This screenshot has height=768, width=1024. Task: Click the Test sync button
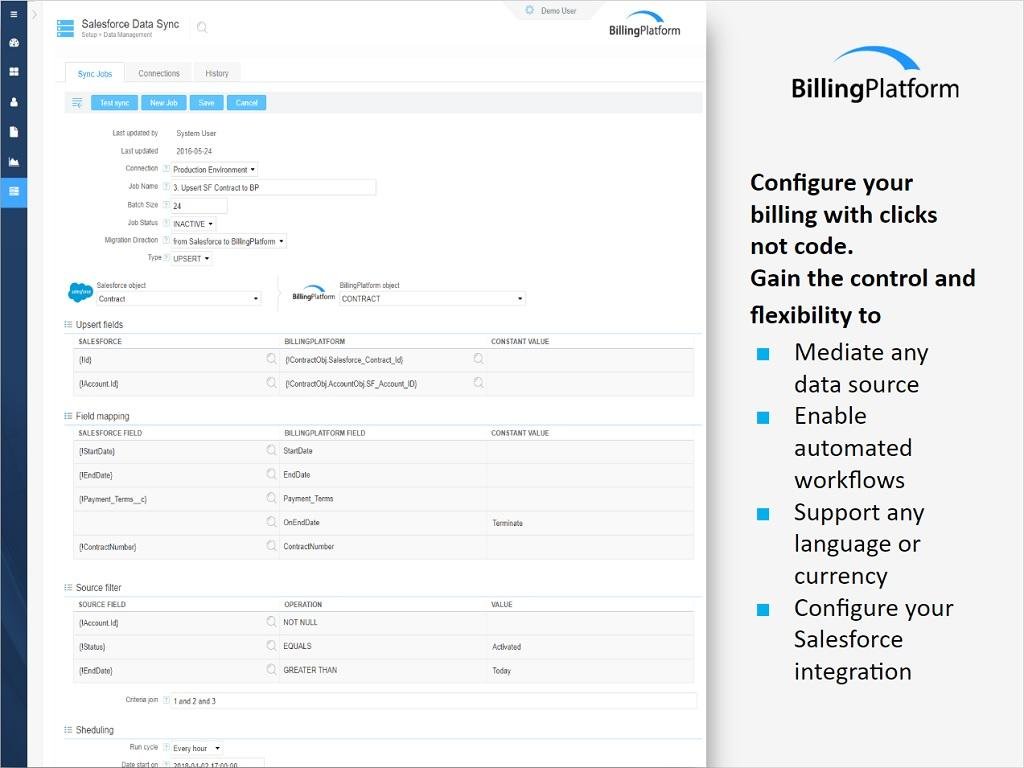click(114, 103)
